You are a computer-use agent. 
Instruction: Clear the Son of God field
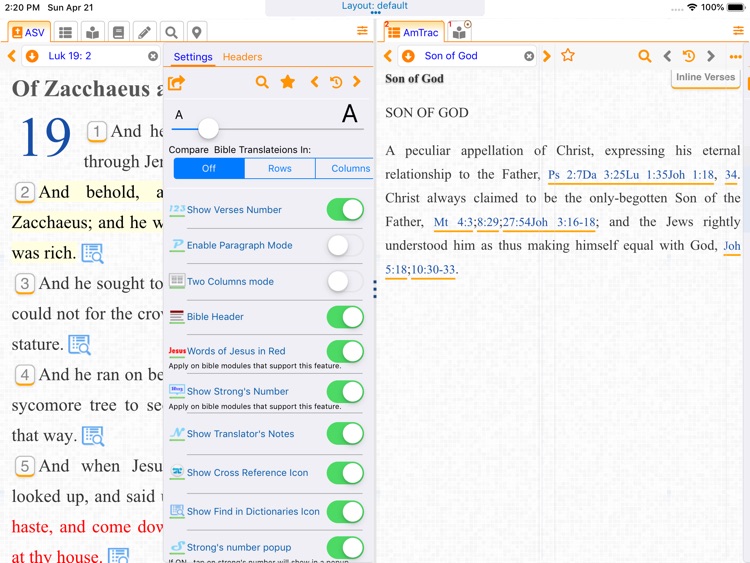[529, 56]
